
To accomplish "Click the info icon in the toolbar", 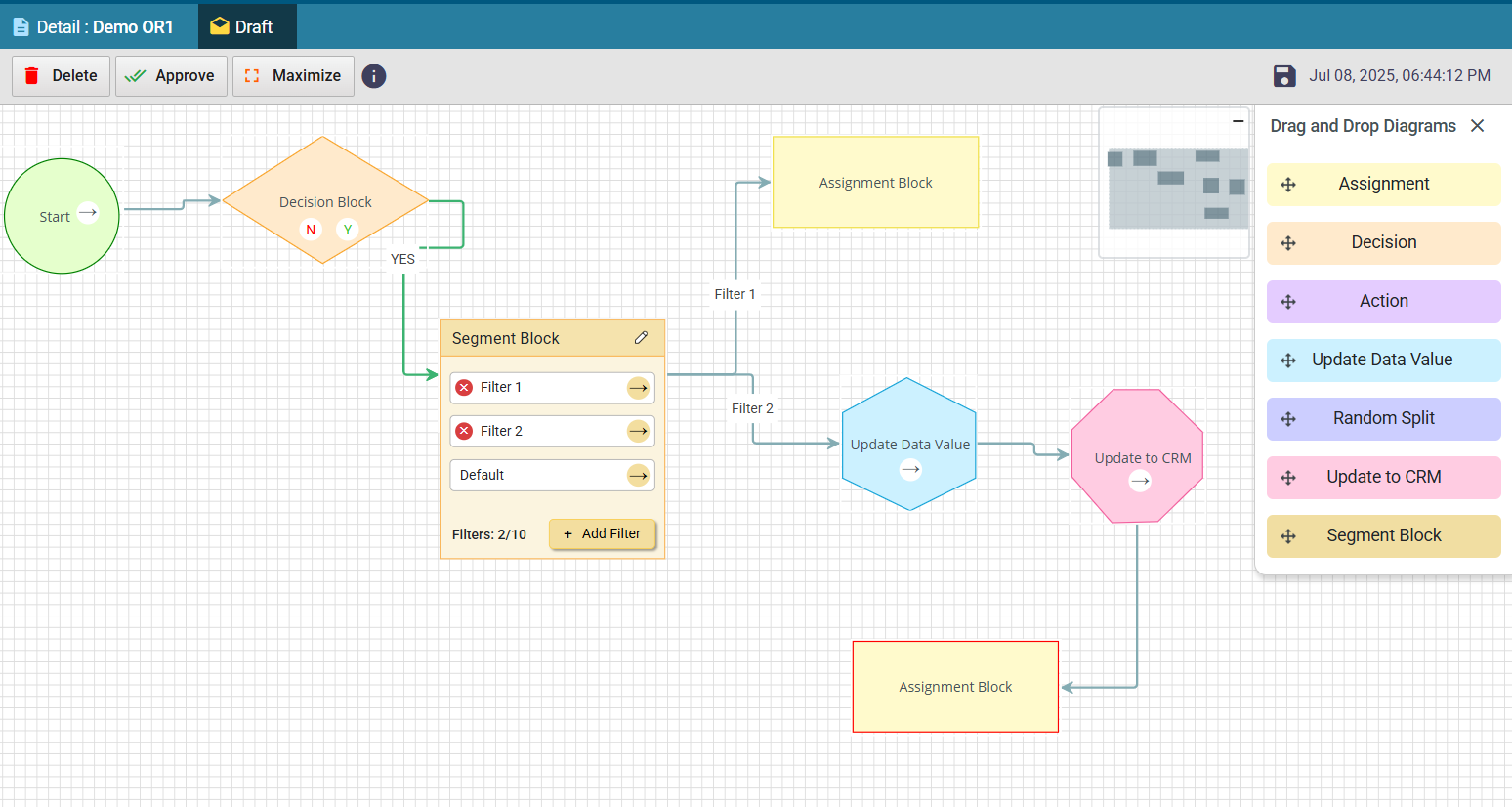I will click(374, 76).
